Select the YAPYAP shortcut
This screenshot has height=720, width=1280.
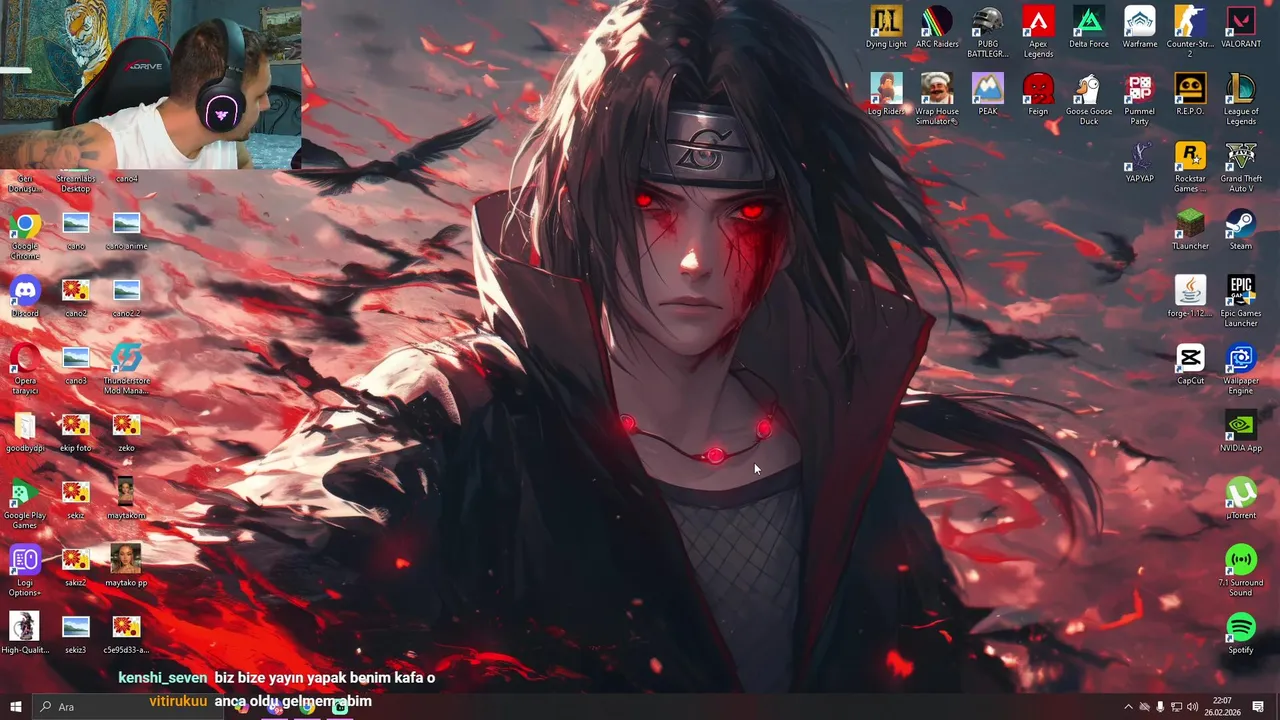click(1139, 162)
